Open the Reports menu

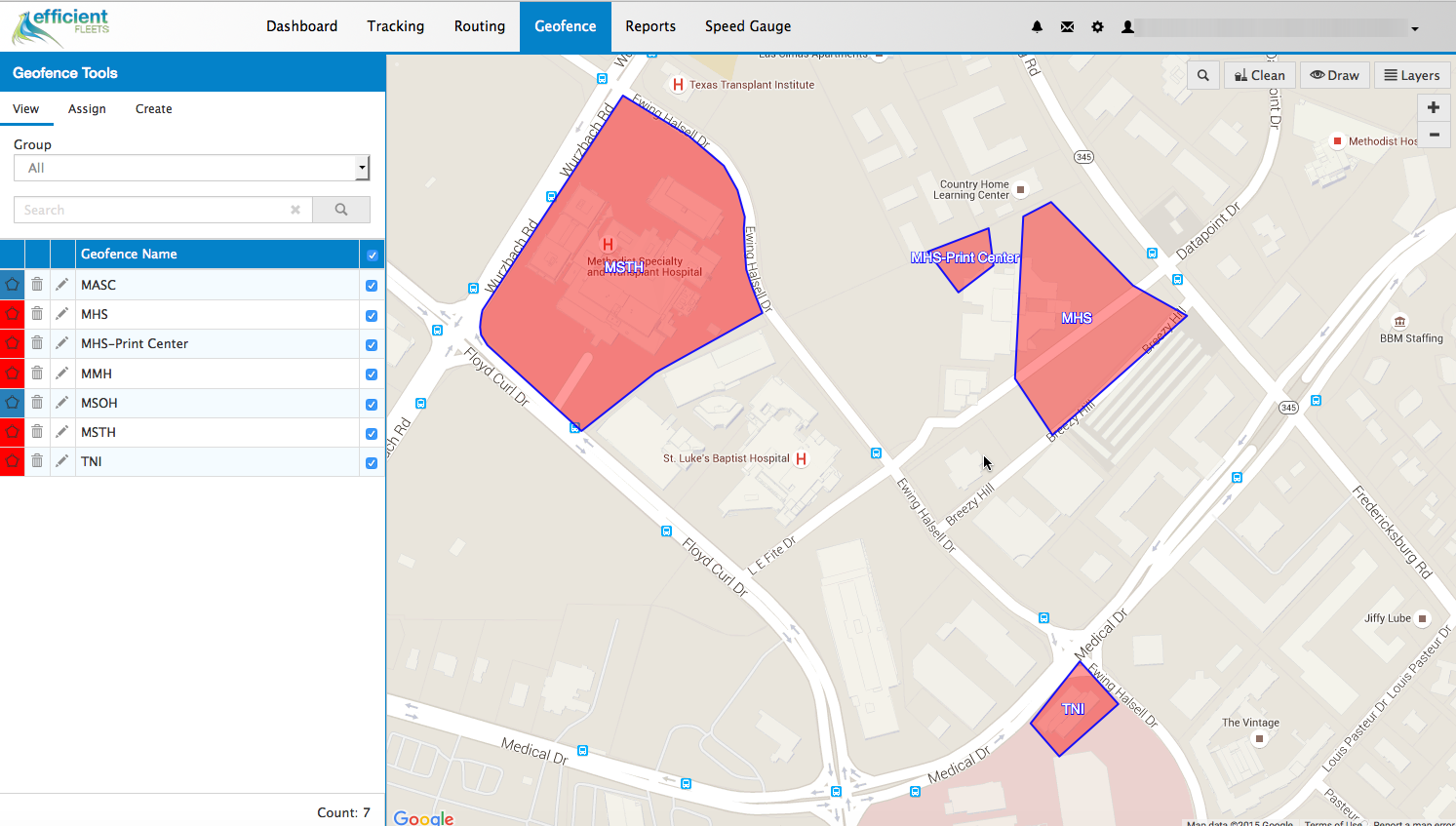650,26
